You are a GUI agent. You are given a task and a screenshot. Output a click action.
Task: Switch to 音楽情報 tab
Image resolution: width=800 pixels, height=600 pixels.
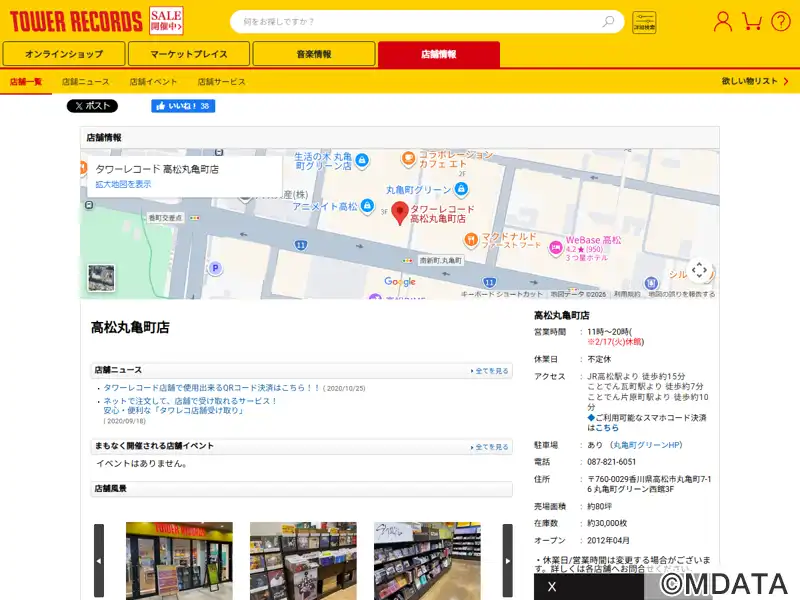(314, 54)
